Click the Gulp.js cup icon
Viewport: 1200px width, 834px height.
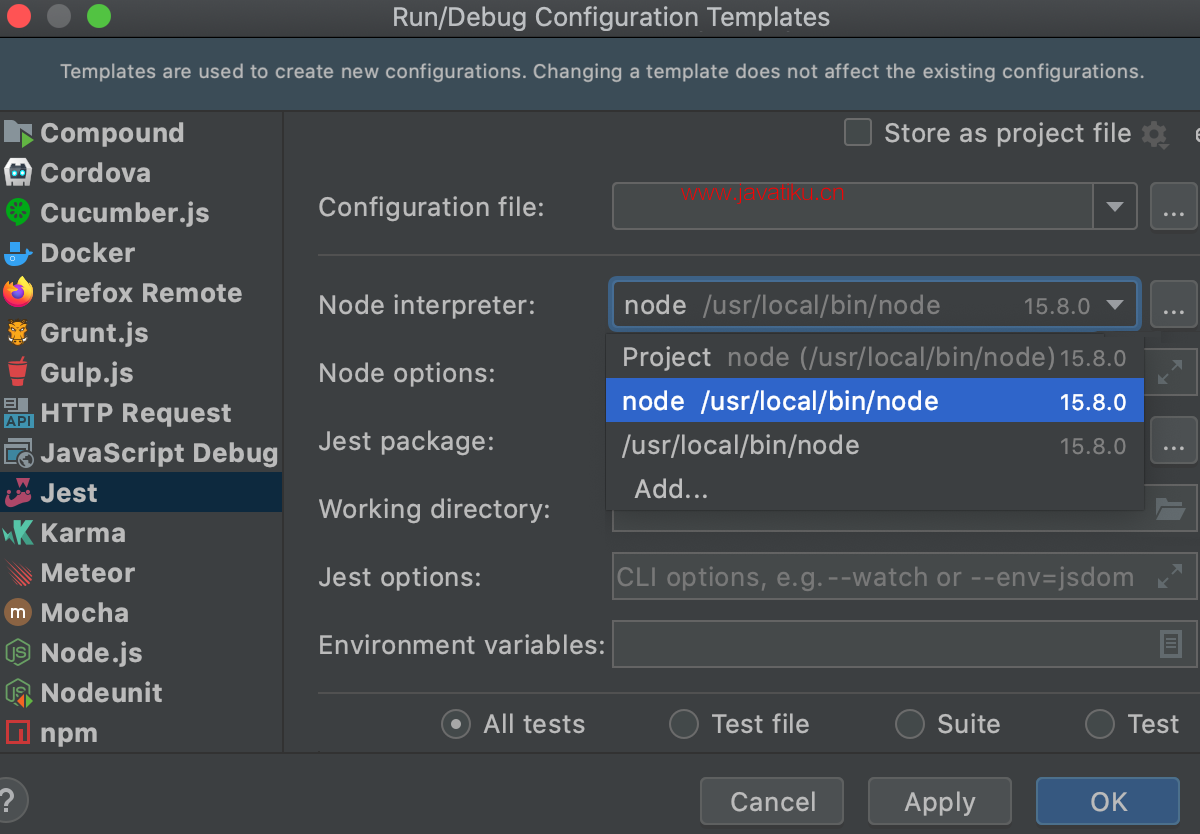click(18, 373)
